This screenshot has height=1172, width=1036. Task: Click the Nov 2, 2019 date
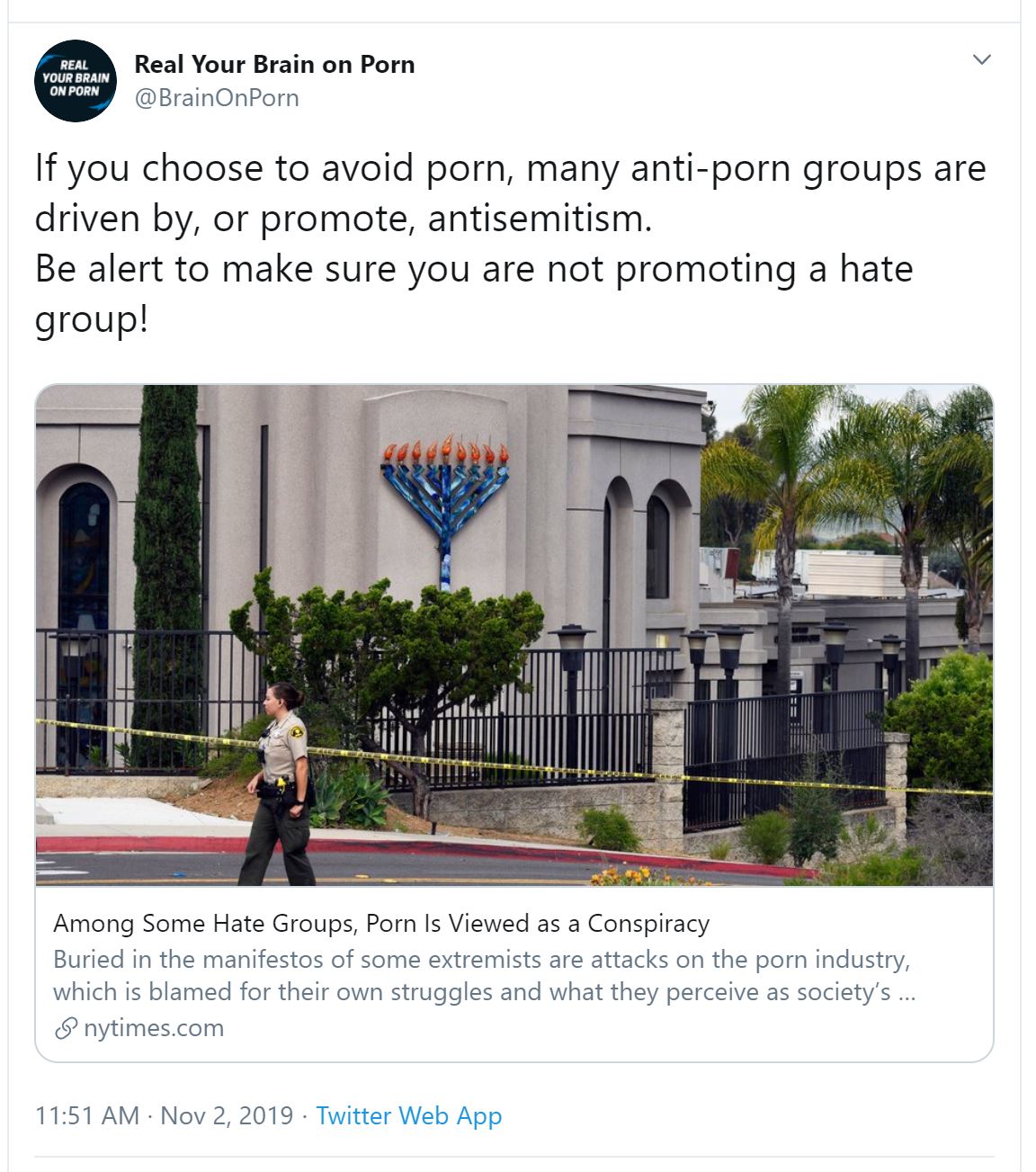tap(227, 1116)
